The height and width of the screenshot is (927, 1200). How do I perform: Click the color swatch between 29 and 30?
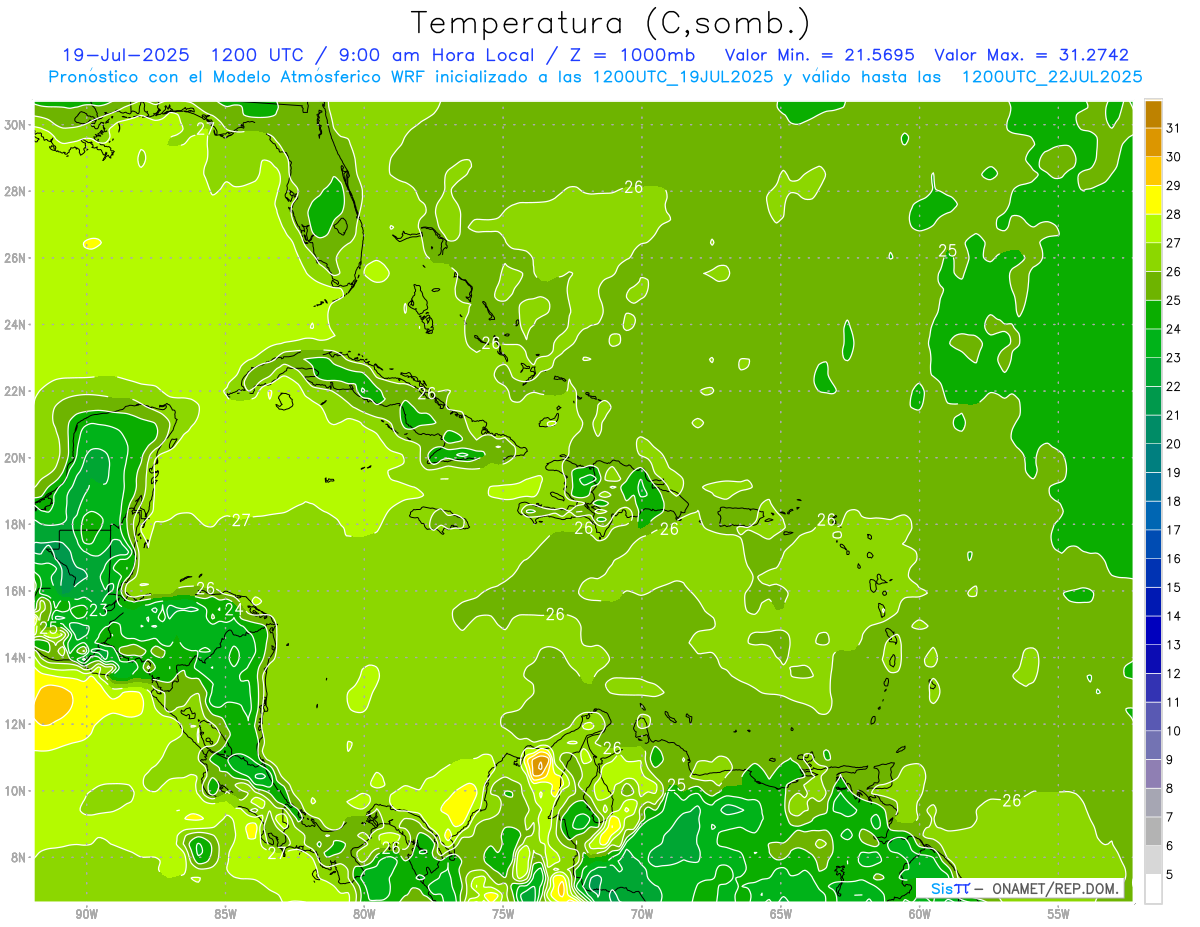(1153, 171)
